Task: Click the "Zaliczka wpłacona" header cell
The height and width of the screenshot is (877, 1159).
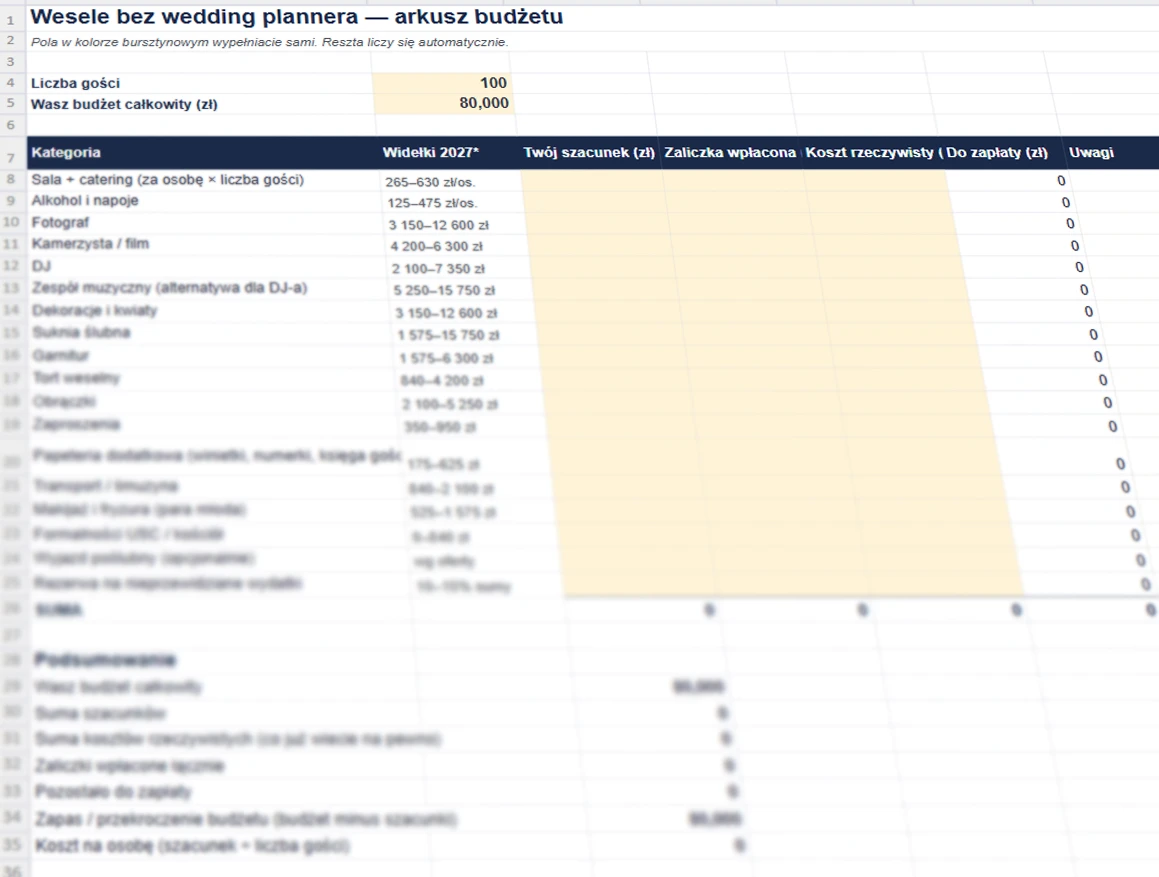Action: (730, 152)
